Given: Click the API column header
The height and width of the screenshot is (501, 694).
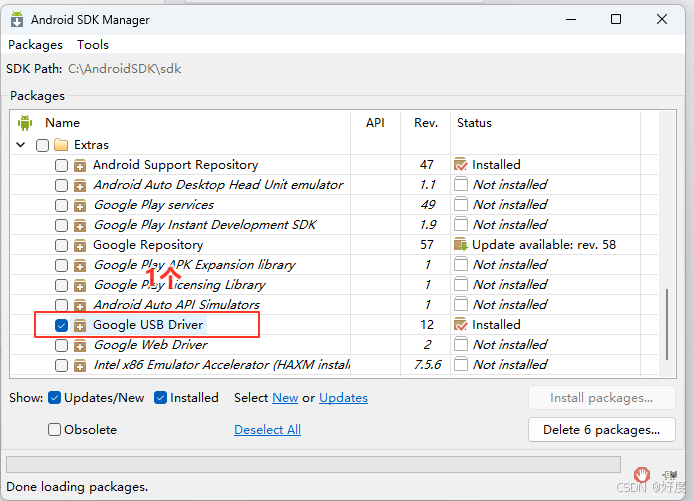Looking at the screenshot, I should (x=375, y=123).
